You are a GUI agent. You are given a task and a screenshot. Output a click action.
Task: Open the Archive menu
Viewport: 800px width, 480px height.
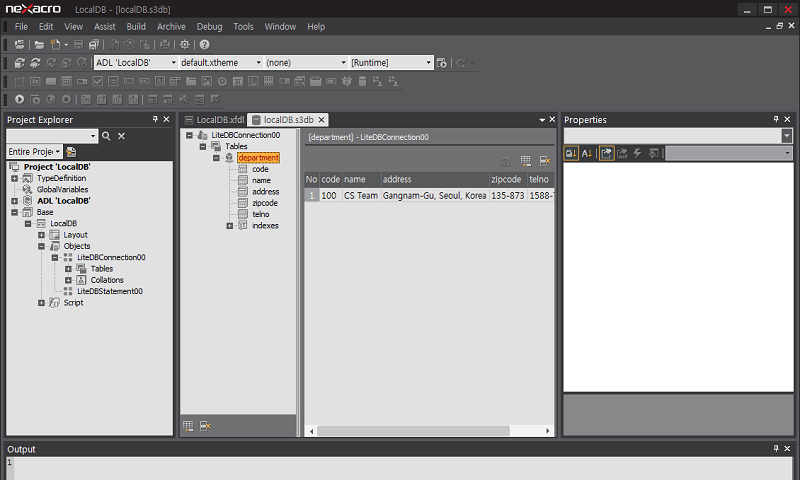(x=171, y=27)
